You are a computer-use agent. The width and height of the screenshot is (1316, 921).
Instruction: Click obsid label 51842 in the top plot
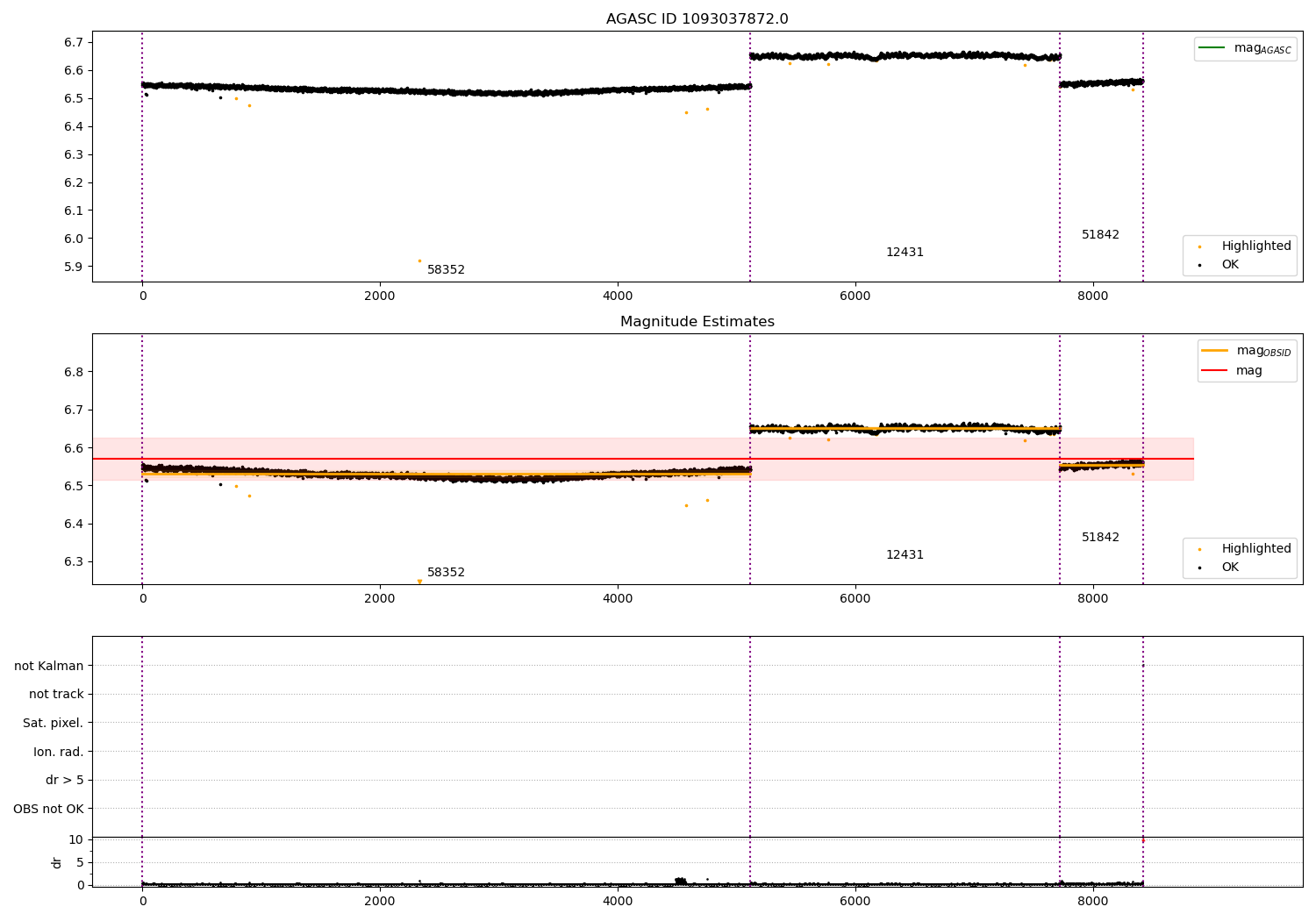click(1100, 235)
